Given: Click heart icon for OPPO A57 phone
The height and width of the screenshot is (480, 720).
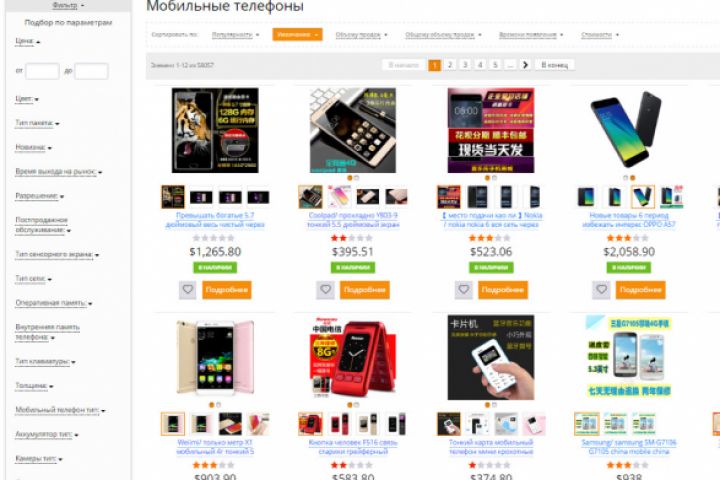Looking at the screenshot, I should click(x=602, y=290).
